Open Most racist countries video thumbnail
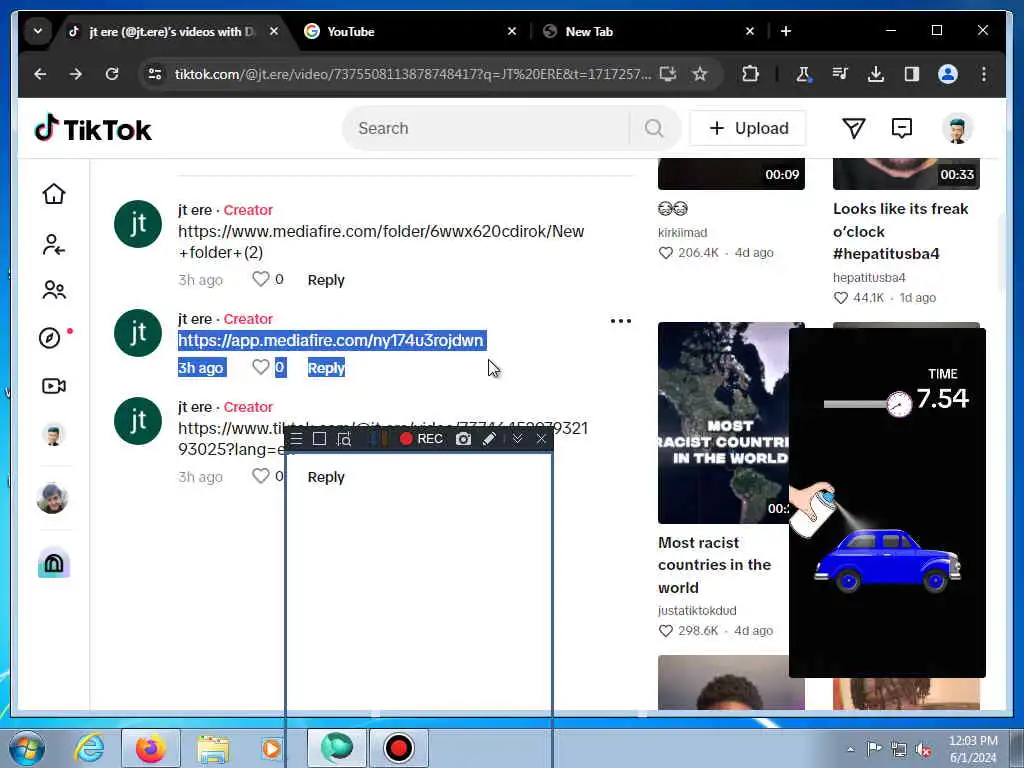Viewport: 1024px width, 768px height. [724, 423]
